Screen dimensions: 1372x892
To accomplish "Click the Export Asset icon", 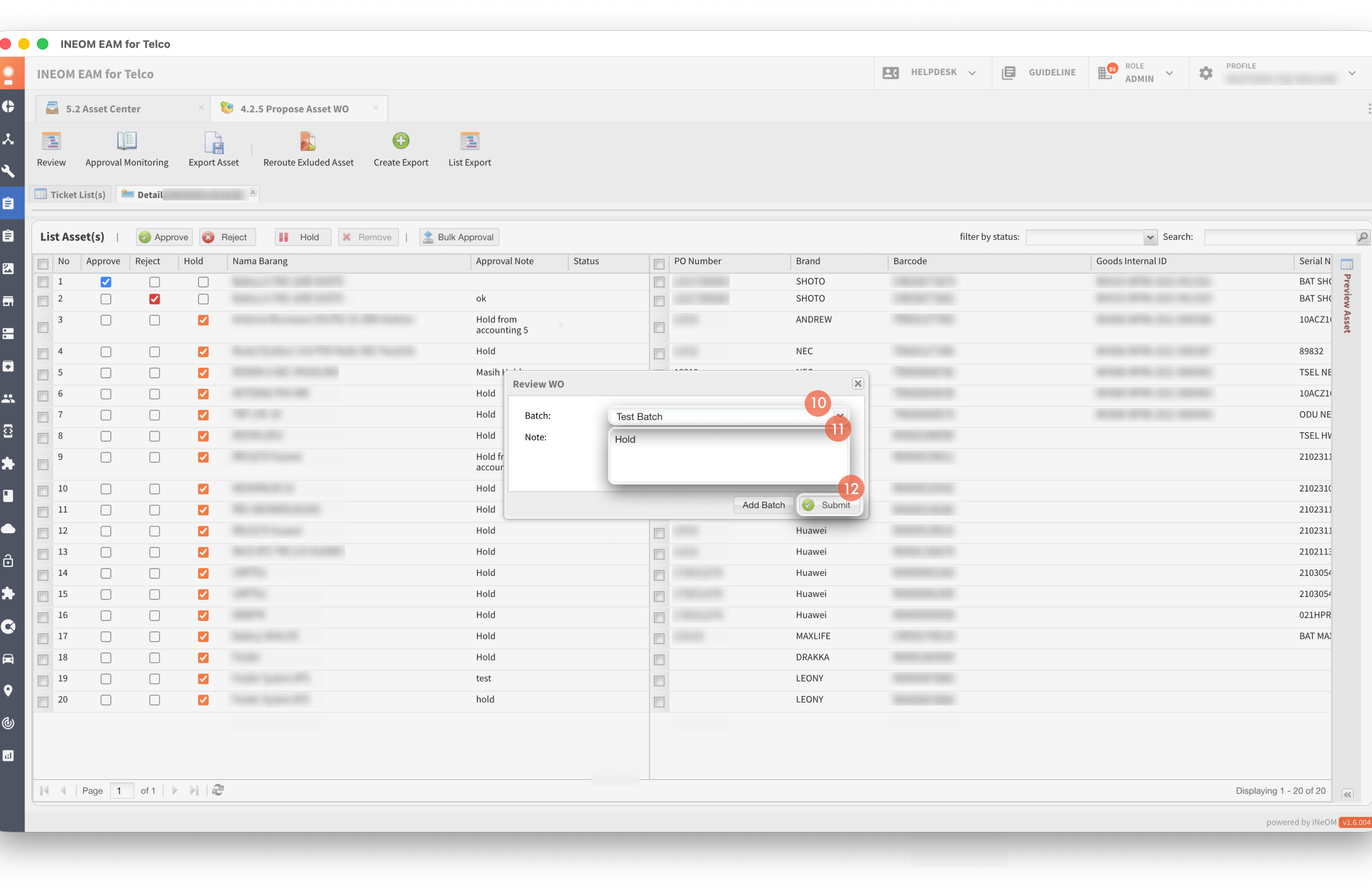I will coord(213,142).
